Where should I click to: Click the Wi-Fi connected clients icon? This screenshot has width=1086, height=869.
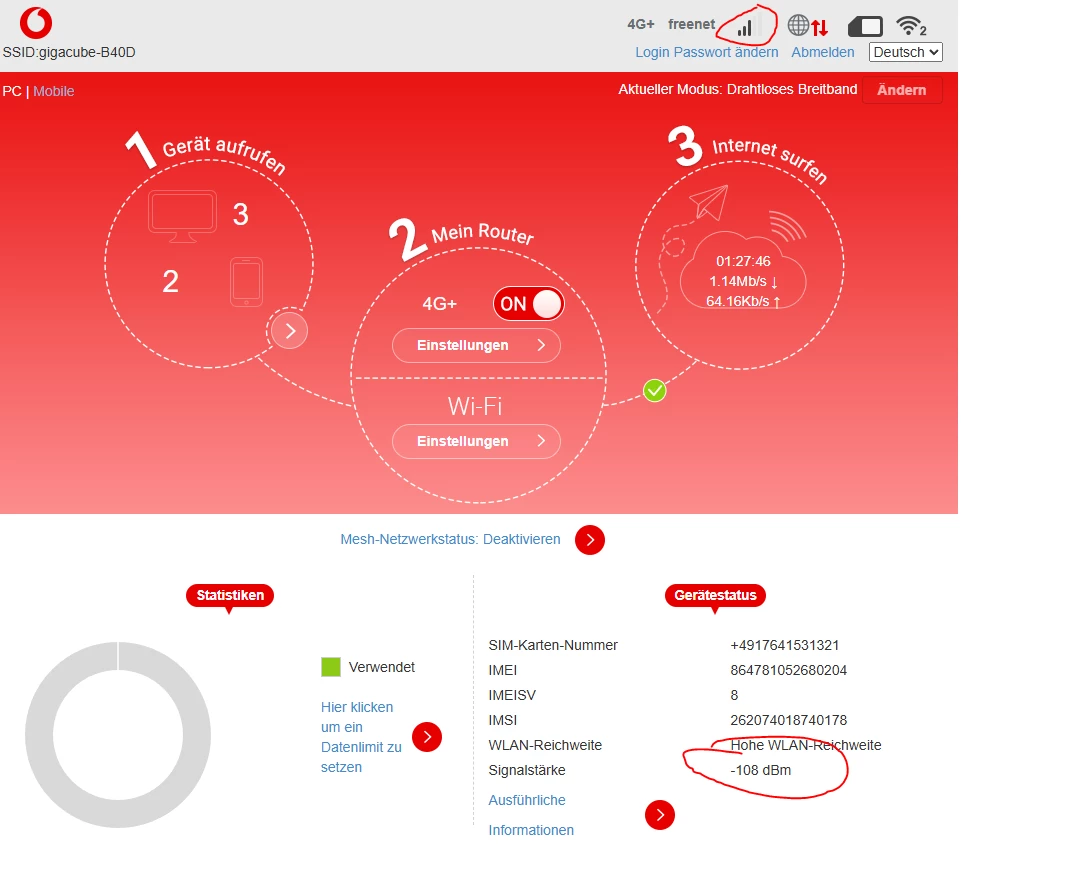pos(911,26)
